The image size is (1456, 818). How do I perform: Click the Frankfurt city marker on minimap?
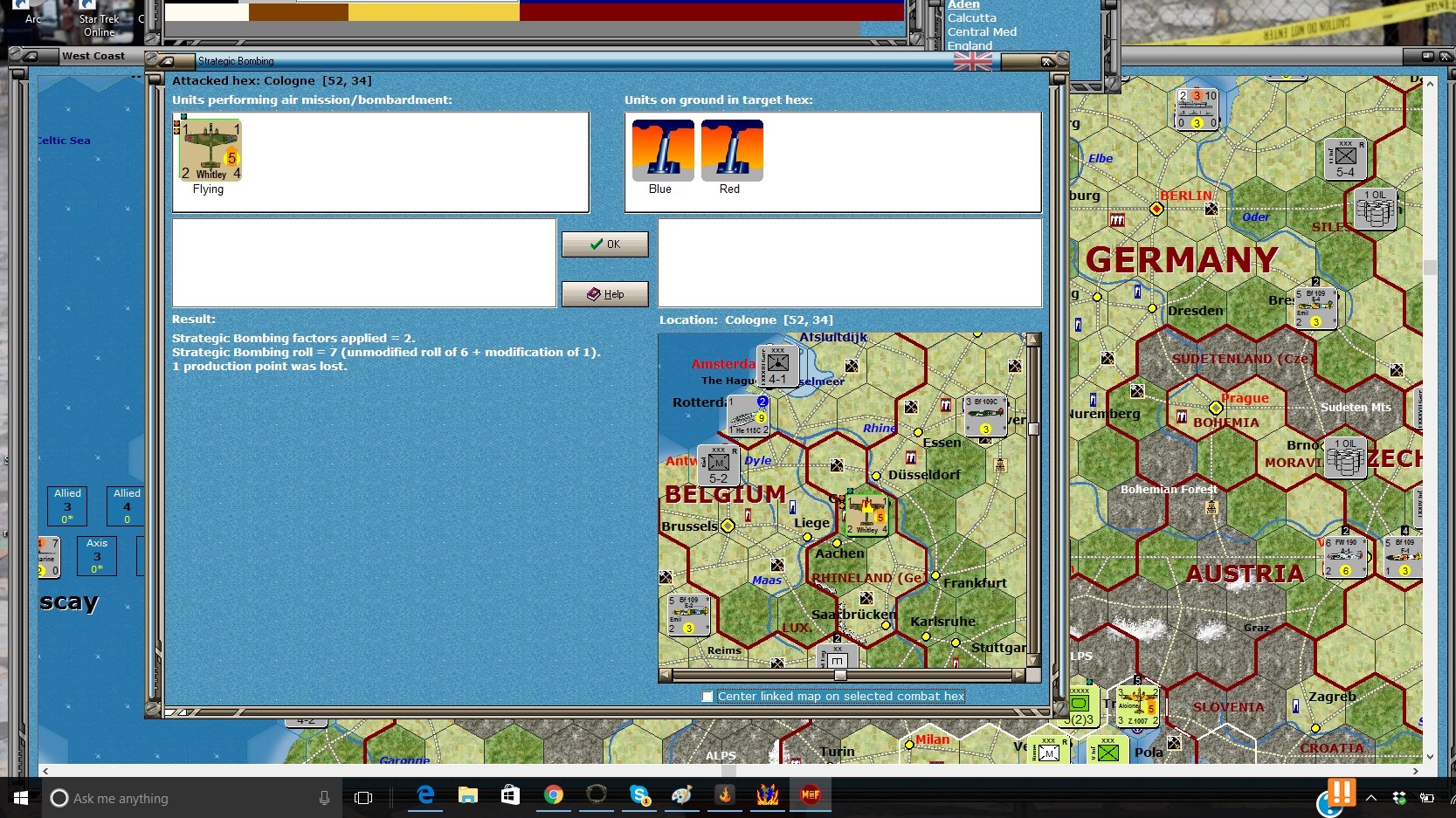click(x=935, y=575)
